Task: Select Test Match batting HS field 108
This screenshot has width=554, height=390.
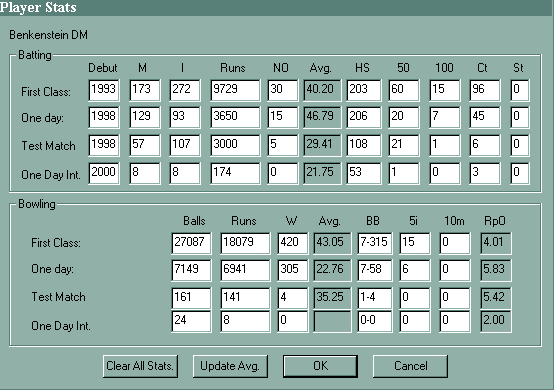Action: pos(364,145)
